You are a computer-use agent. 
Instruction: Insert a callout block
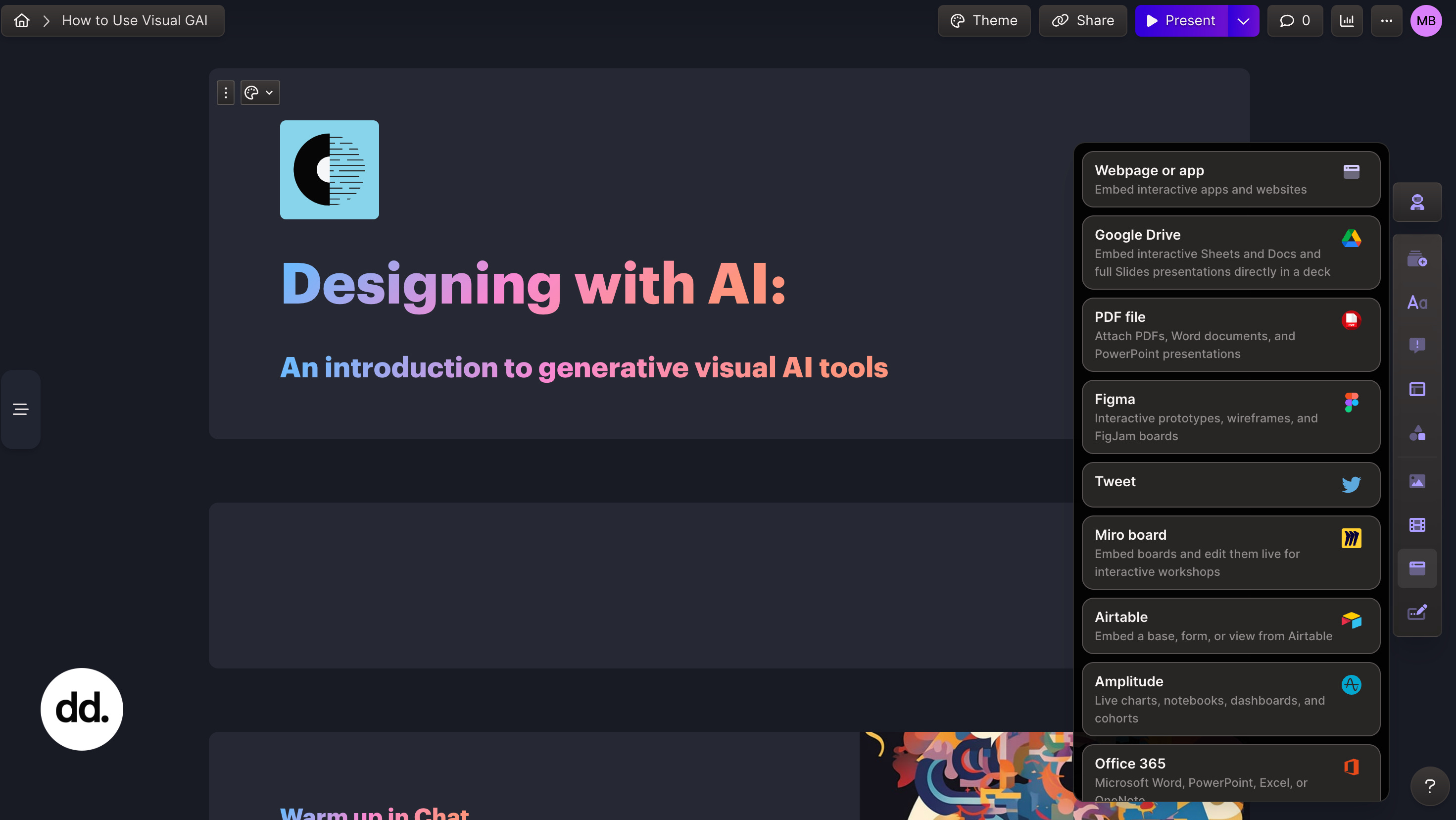[x=1417, y=345]
